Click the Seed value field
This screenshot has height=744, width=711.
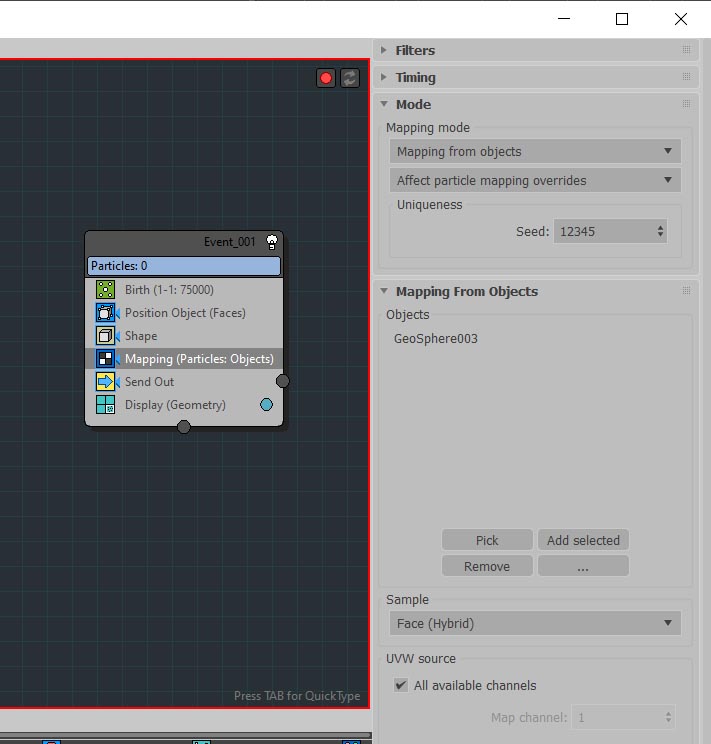coord(605,232)
